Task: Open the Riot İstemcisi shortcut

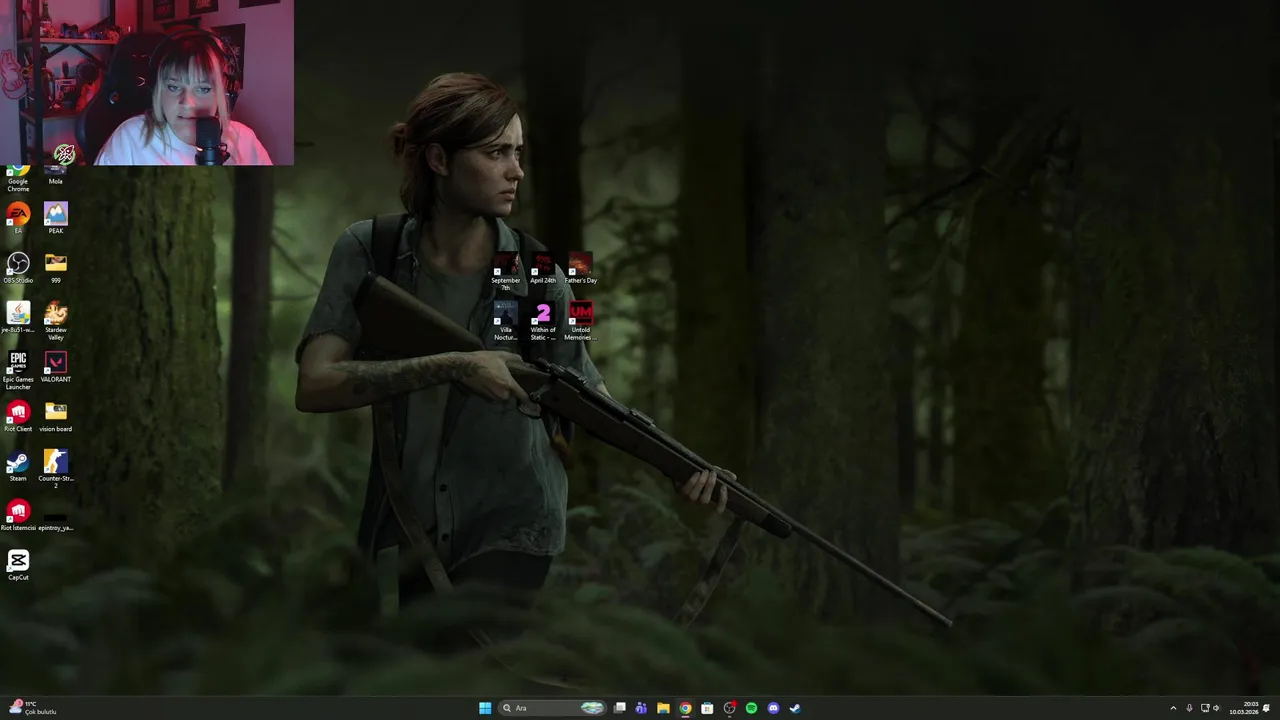Action: coord(18,515)
